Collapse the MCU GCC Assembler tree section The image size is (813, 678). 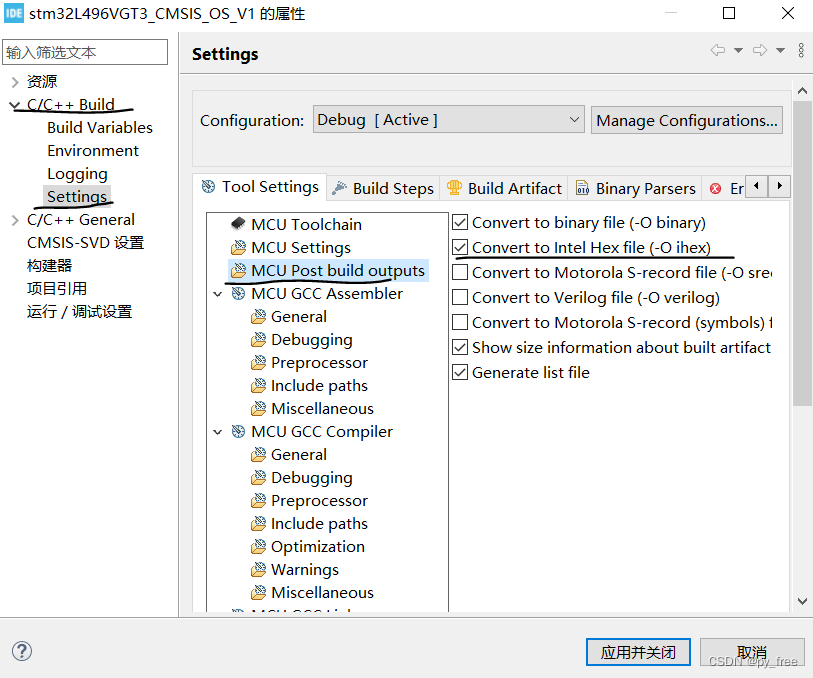(x=218, y=293)
